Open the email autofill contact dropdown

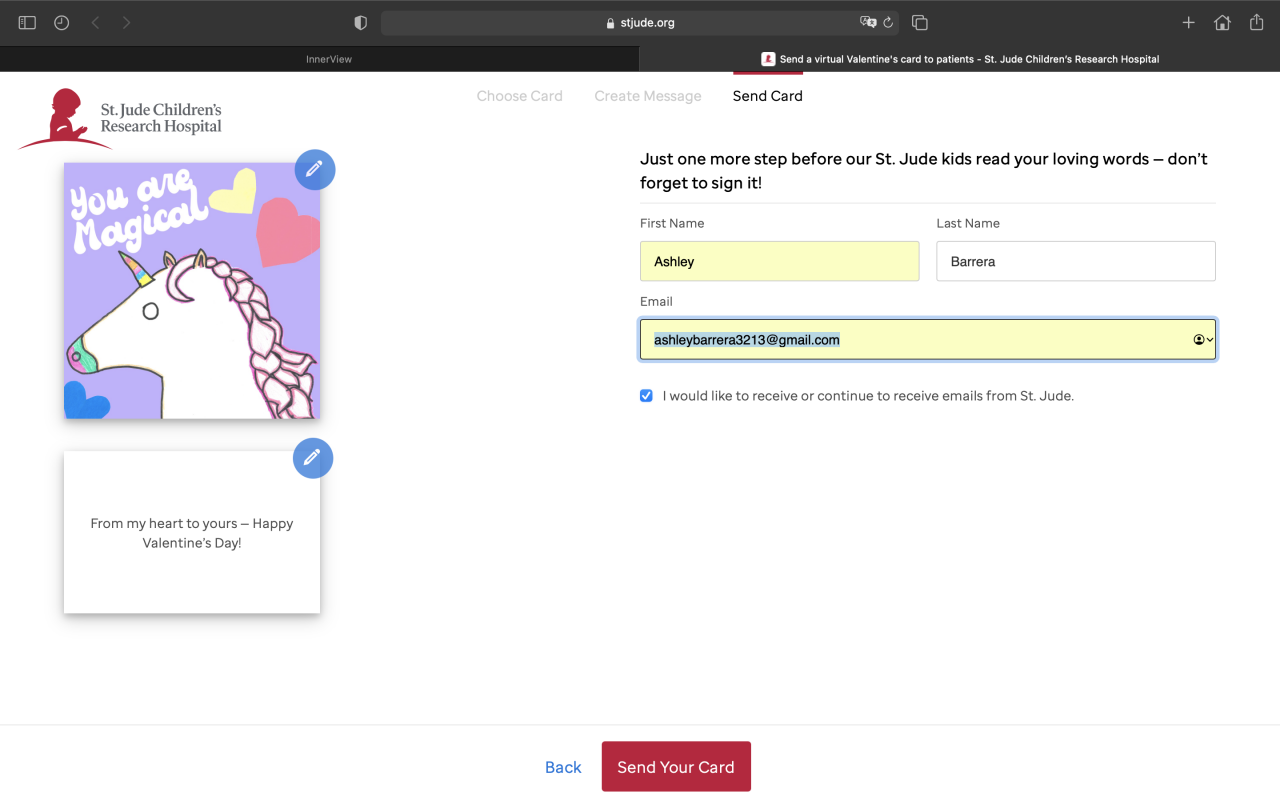pos(1203,340)
